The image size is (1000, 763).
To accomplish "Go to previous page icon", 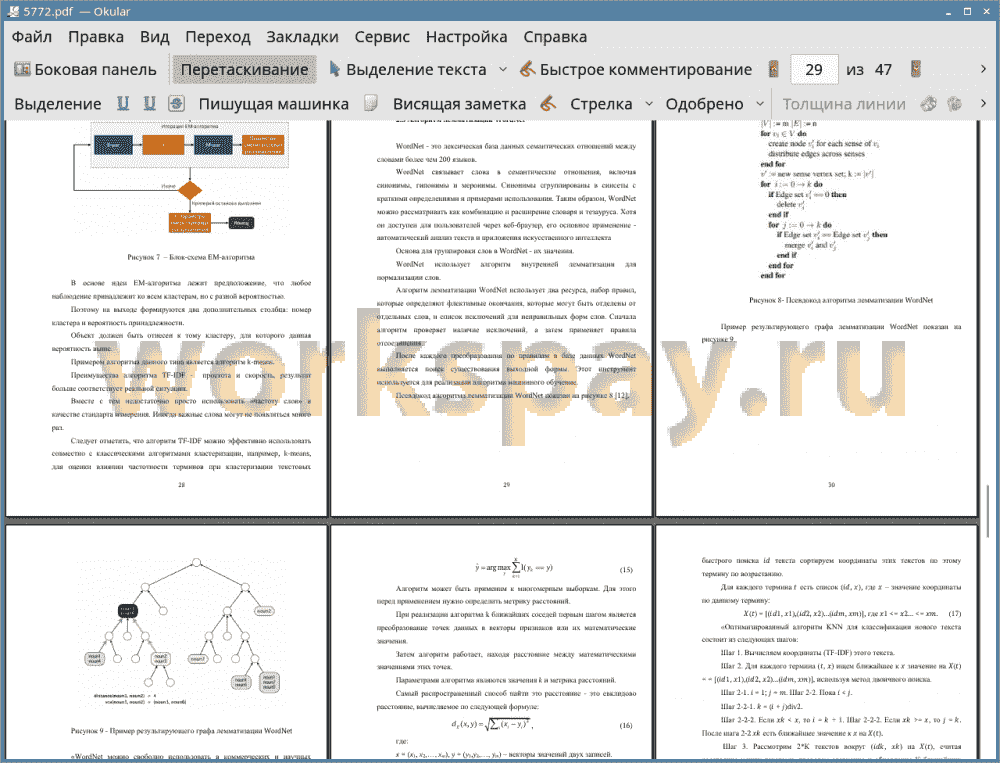I will coord(774,70).
